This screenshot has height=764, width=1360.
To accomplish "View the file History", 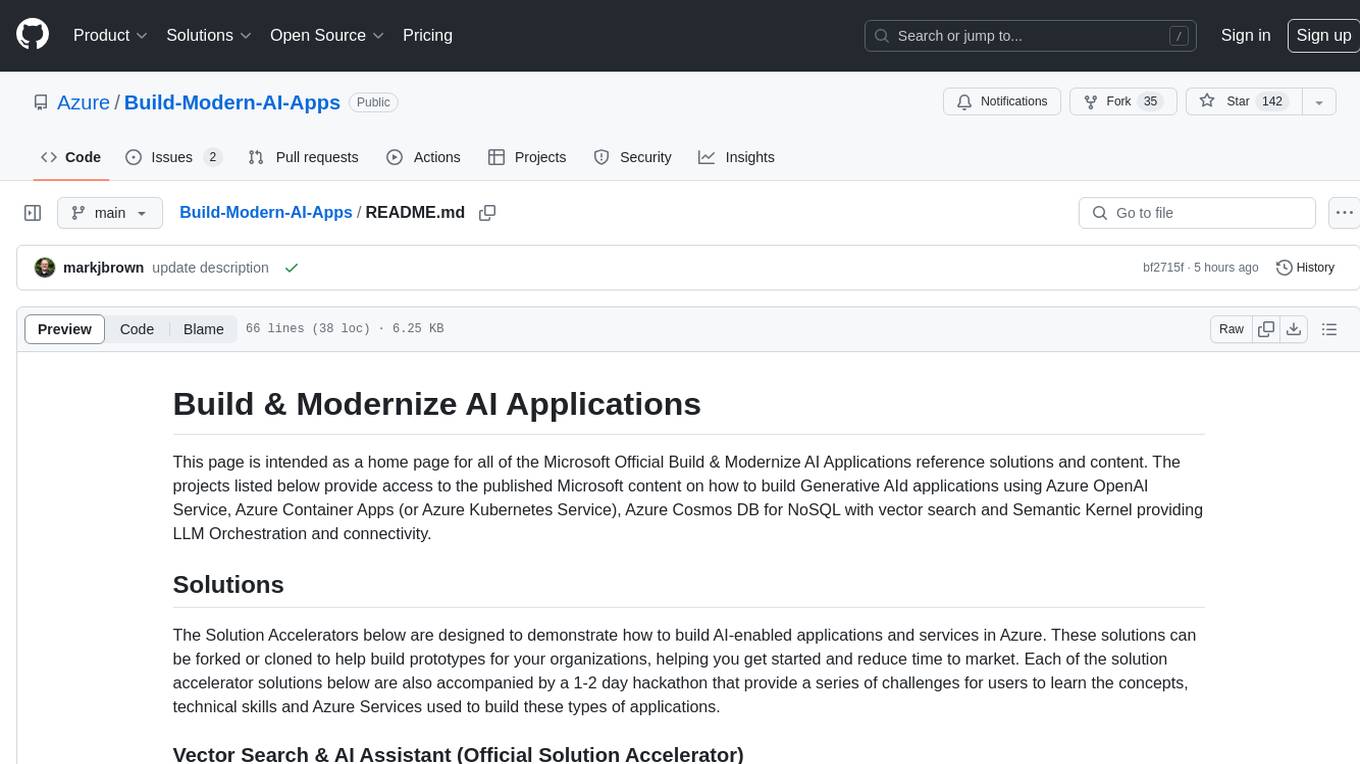I will tap(1306, 268).
